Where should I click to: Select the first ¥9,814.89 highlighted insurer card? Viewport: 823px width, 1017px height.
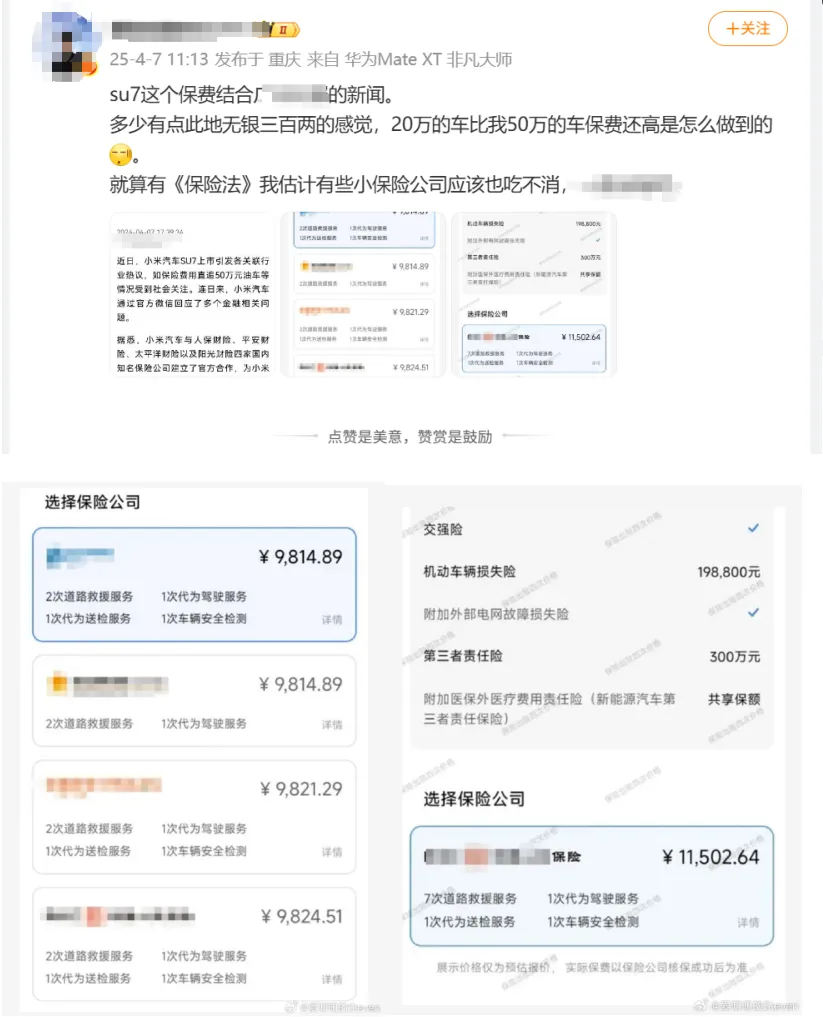click(195, 584)
